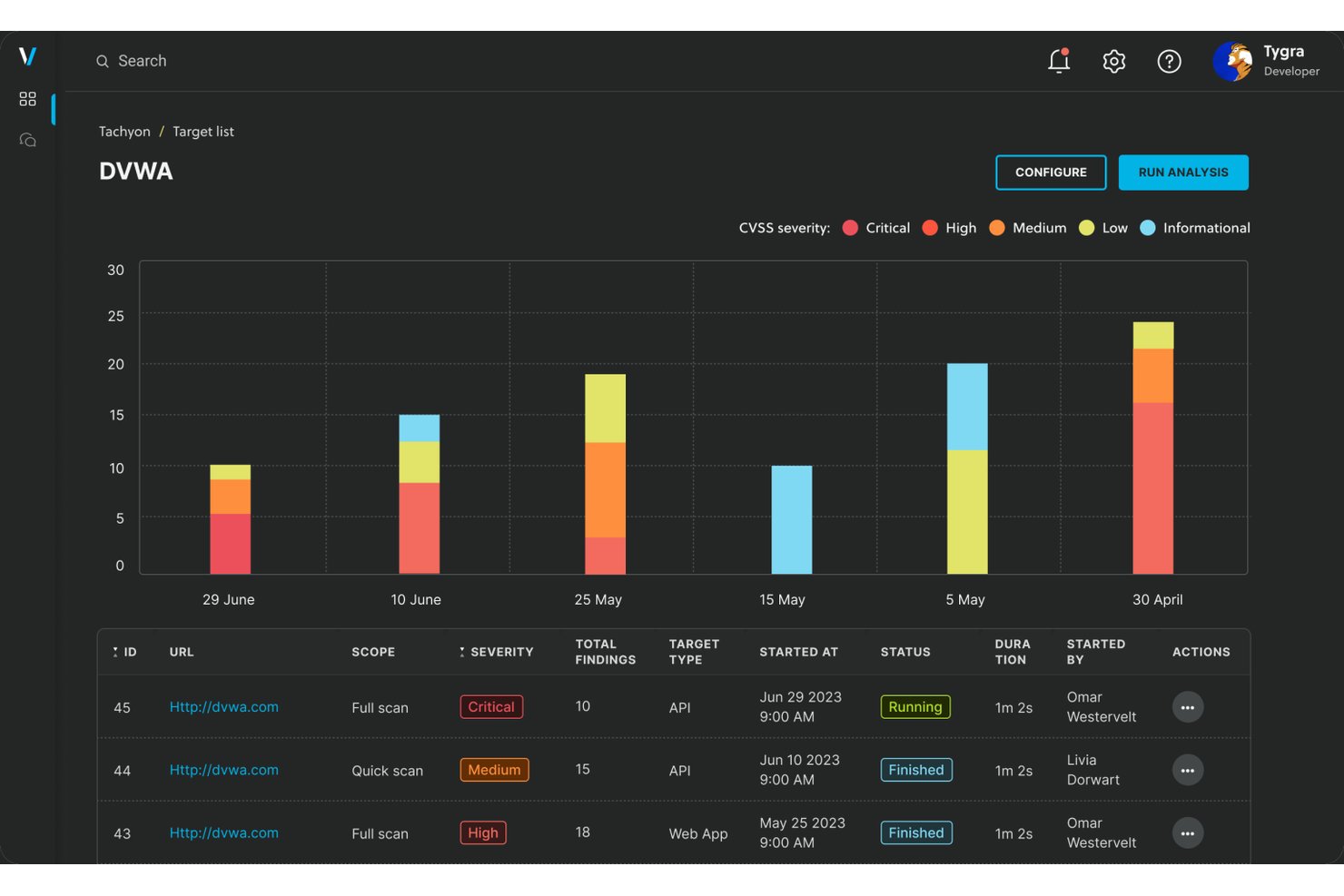Open the notifications bell
The image size is (1344, 896).
1059,61
